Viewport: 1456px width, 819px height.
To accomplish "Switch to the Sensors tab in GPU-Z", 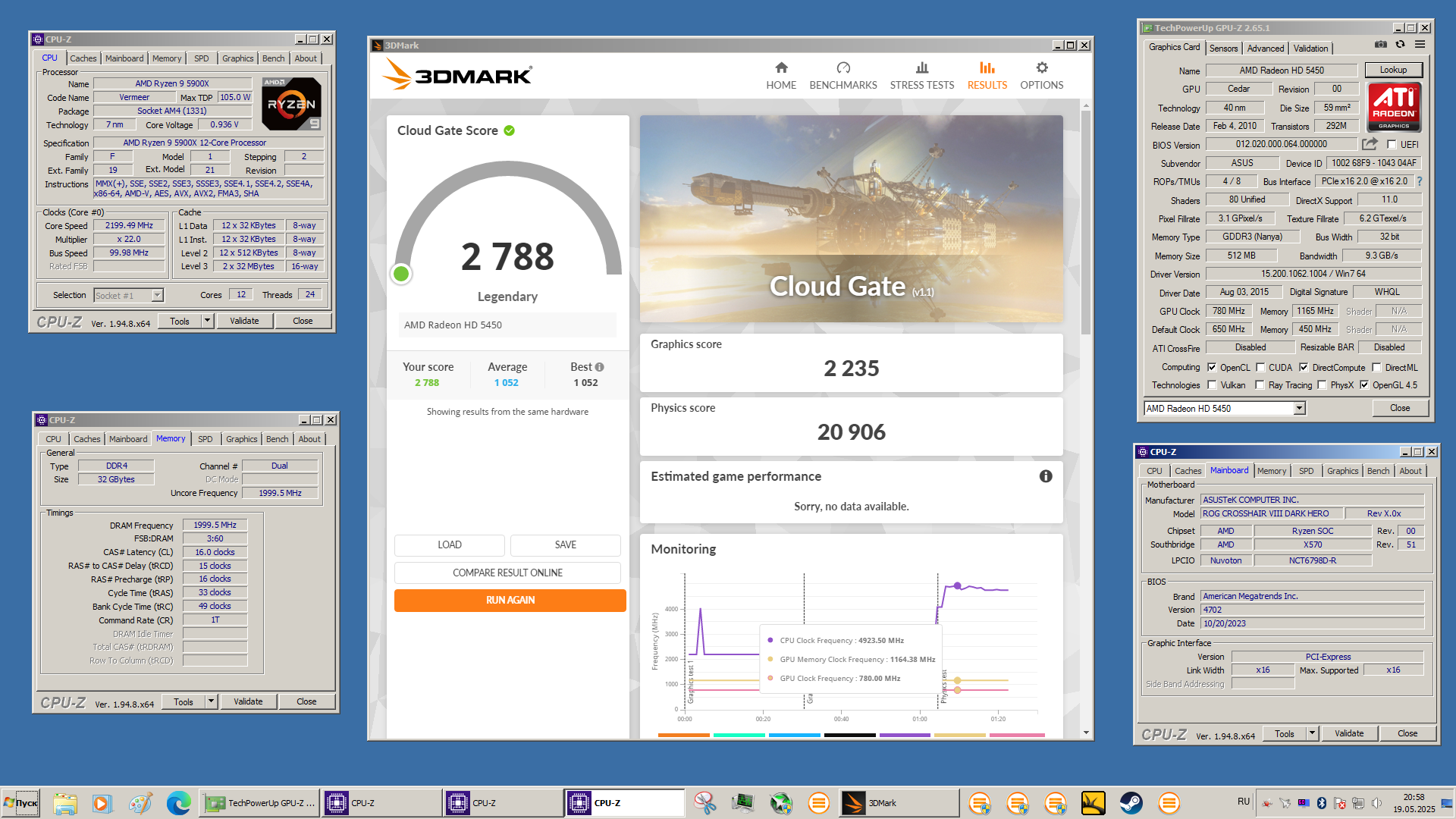I will tap(1223, 48).
